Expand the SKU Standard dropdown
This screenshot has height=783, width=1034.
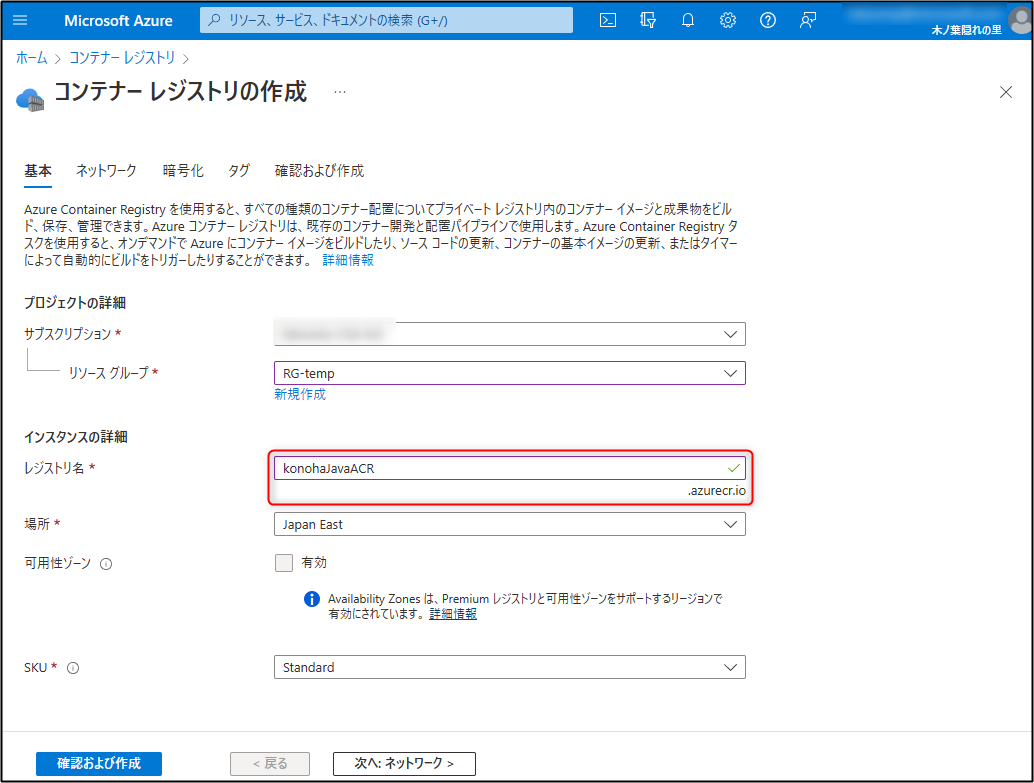pyautogui.click(x=510, y=667)
